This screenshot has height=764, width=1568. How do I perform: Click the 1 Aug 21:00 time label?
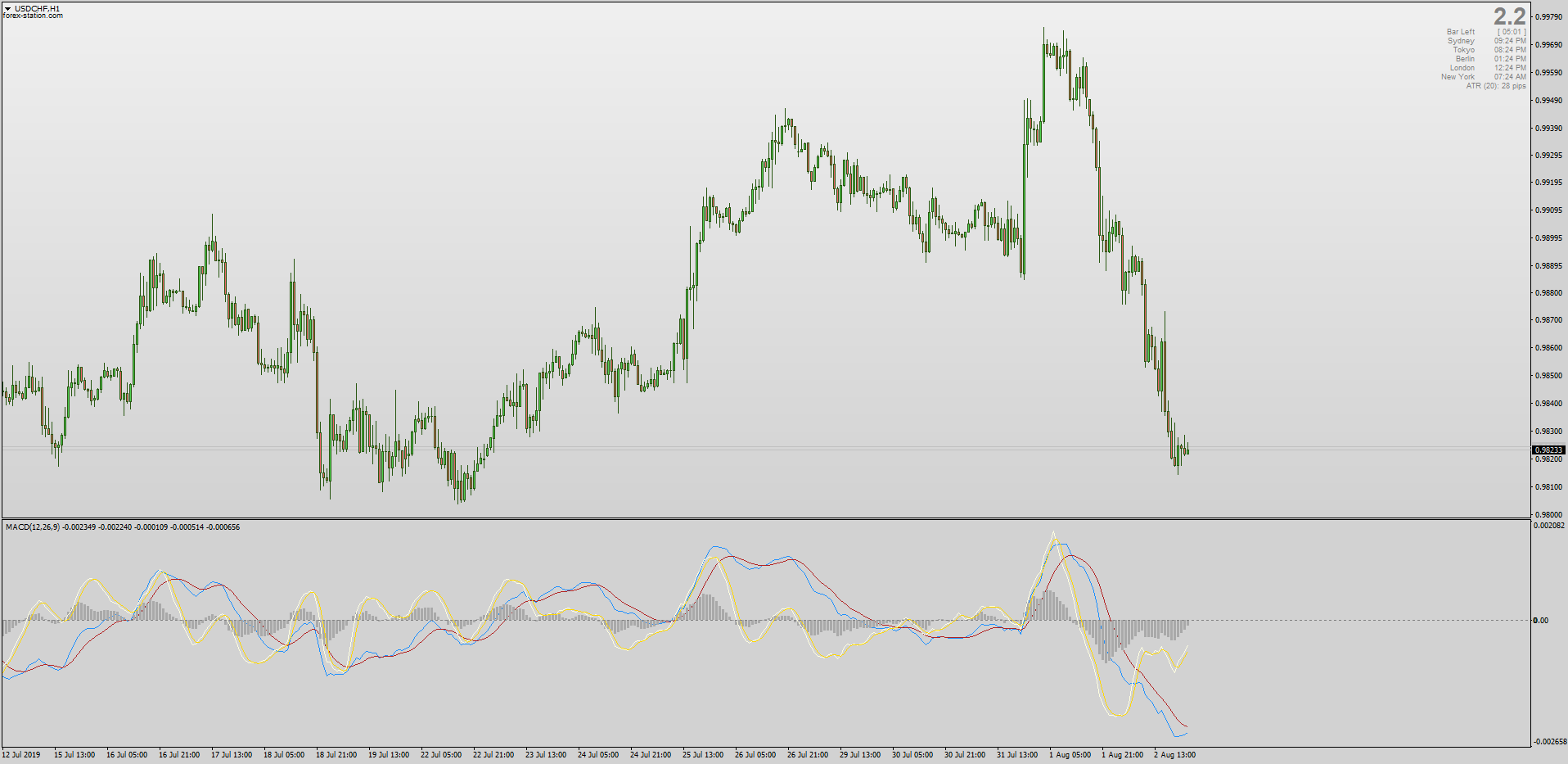1122,755
